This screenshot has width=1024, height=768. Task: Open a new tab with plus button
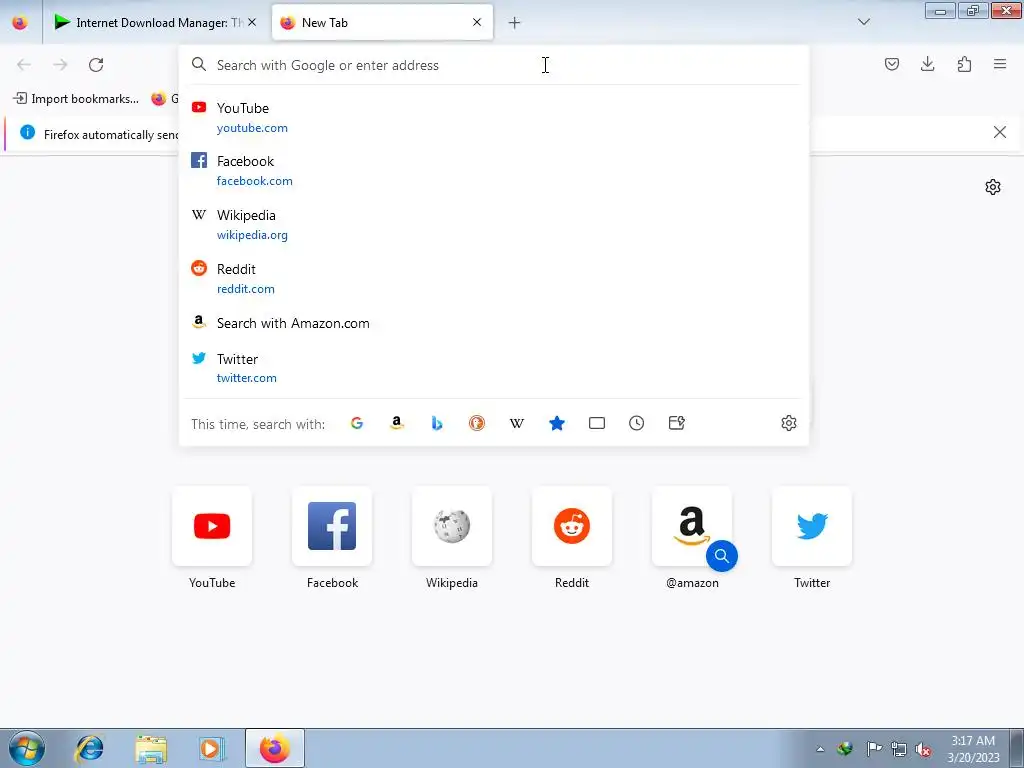point(515,23)
